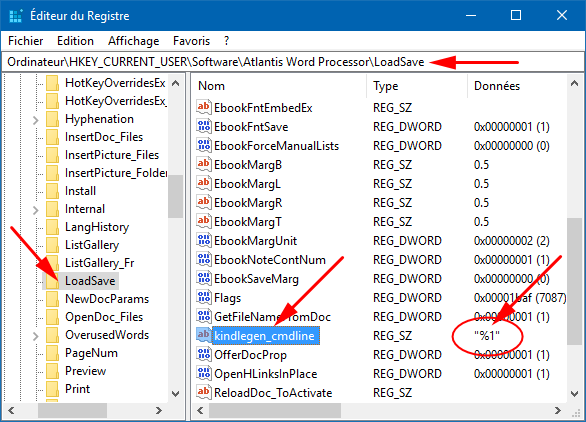Screen dimensions: 586x422
Task: Click tree pane horizontal scroll right arrow
Action: 159,410
